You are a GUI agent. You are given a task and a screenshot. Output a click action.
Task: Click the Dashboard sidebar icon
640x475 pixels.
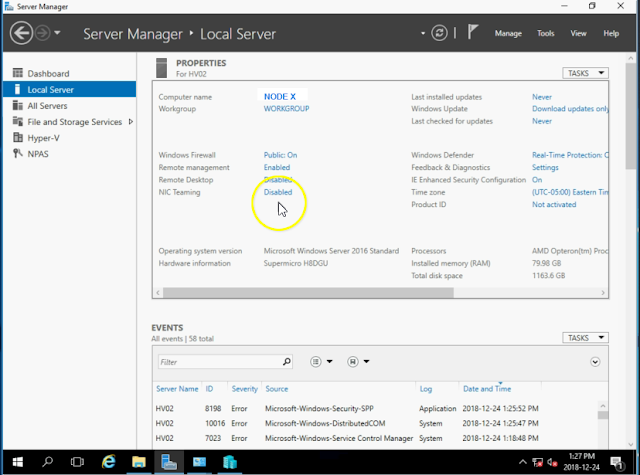point(18,73)
